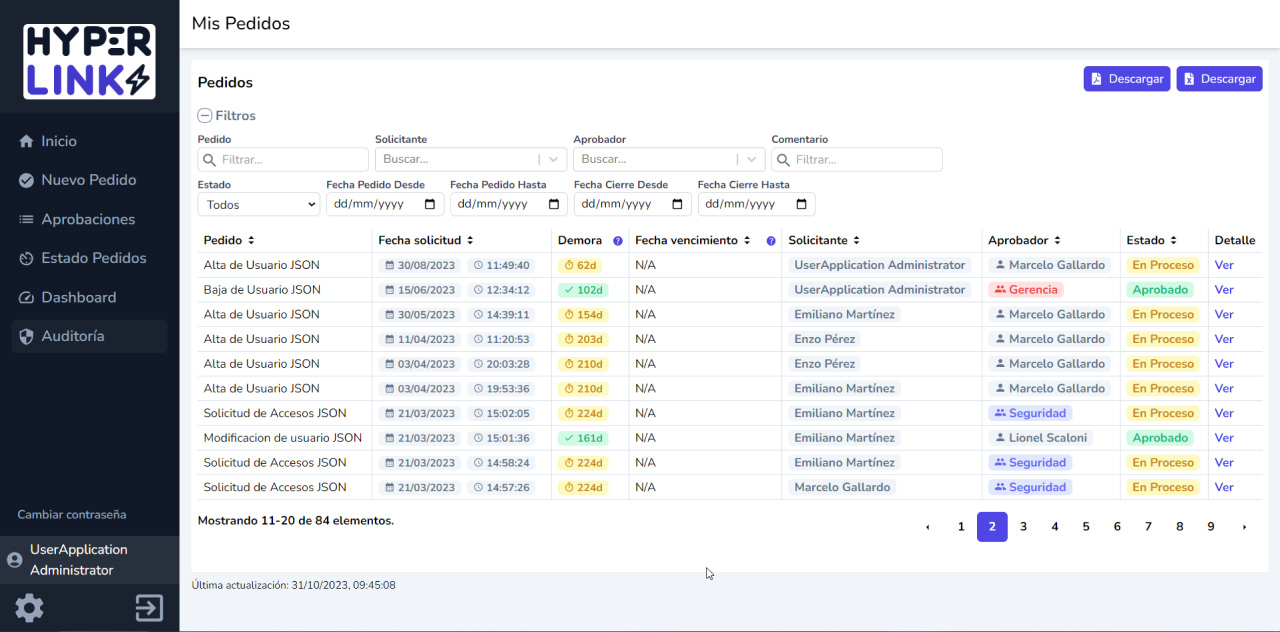Screen dimensions: 1280x632
Task: Open the Estado dropdown showing Todos
Action: tap(258, 204)
